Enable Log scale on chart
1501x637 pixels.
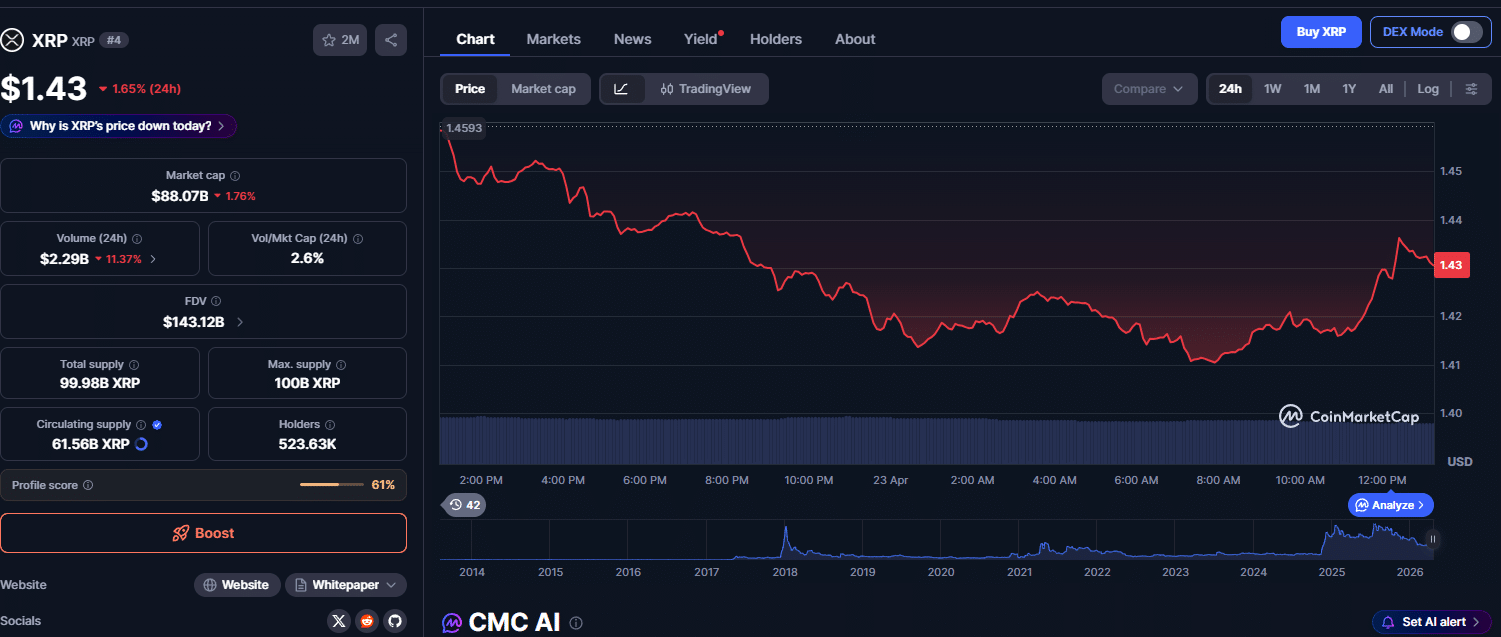coord(1427,89)
